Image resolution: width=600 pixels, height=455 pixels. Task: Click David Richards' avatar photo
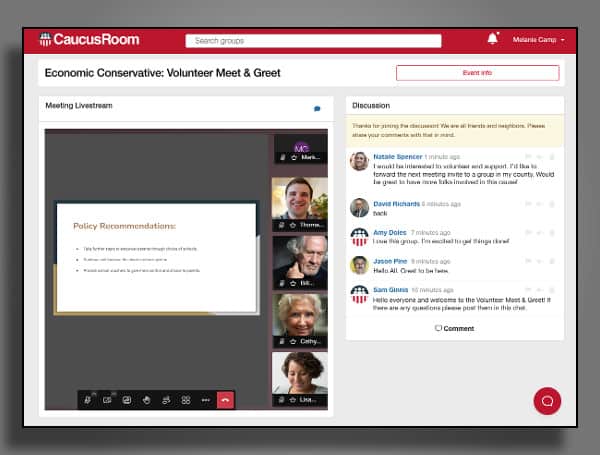(x=359, y=208)
